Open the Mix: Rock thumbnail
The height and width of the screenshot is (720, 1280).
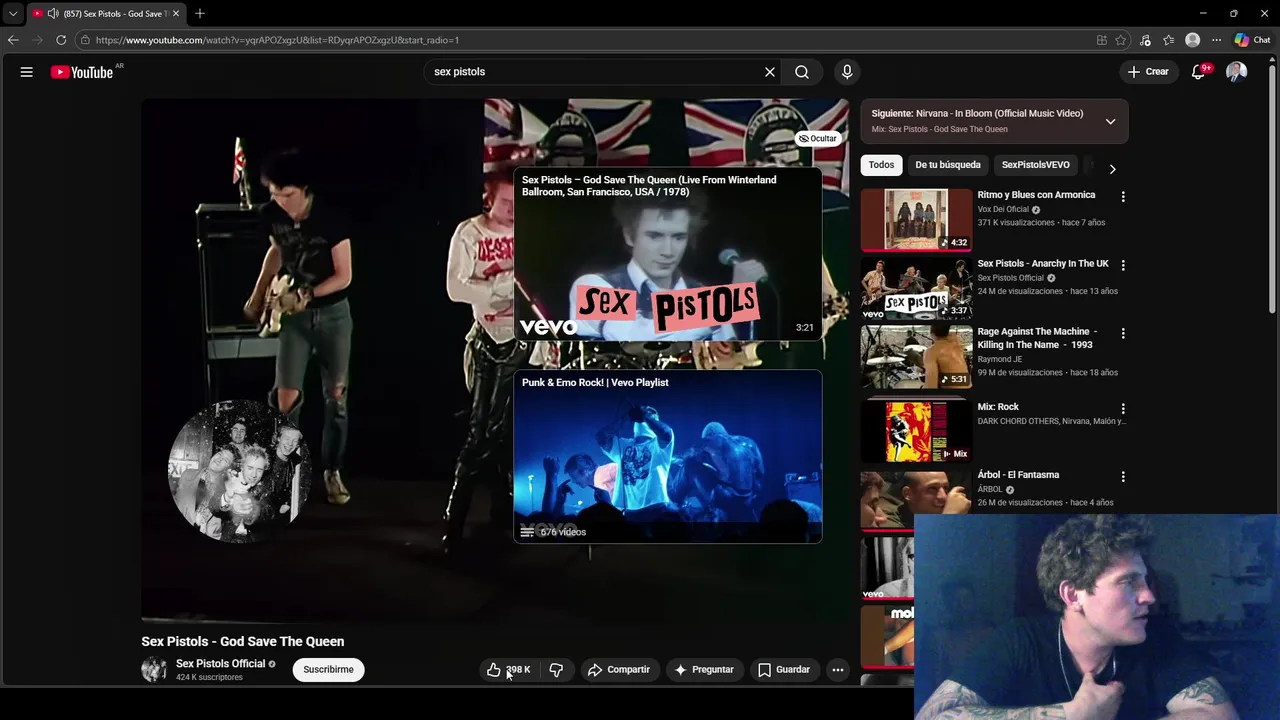tap(916, 432)
